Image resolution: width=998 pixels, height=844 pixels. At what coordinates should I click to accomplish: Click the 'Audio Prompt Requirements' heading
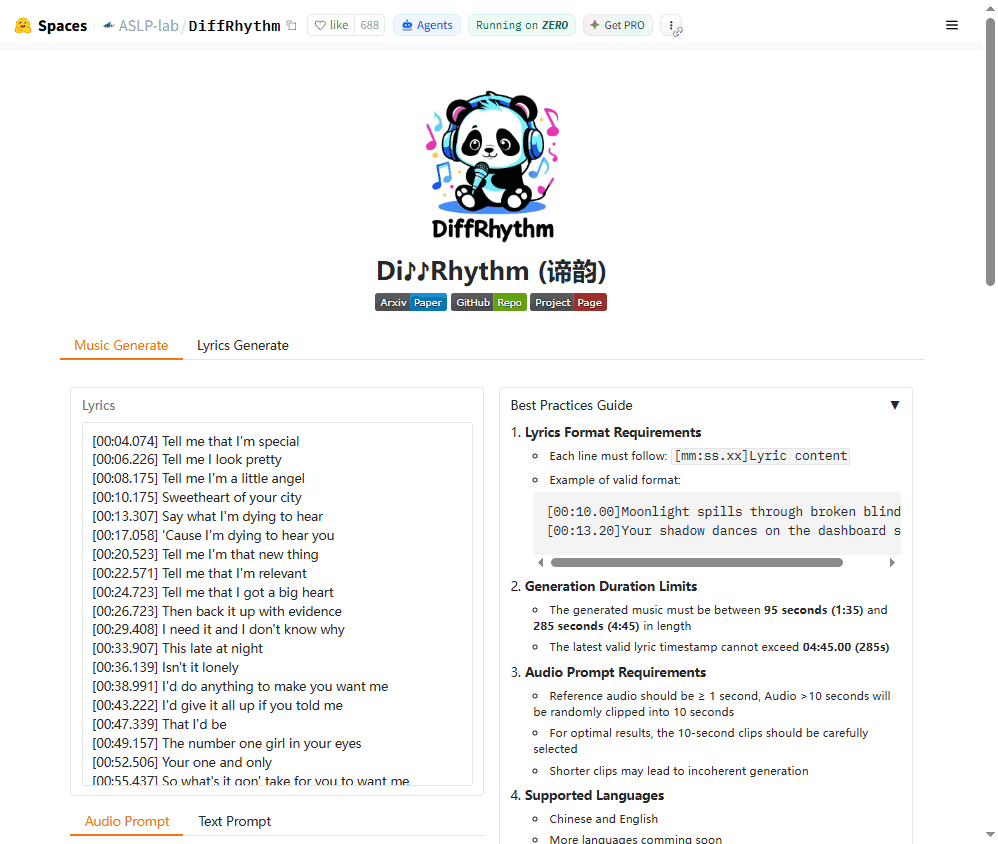click(x=615, y=672)
